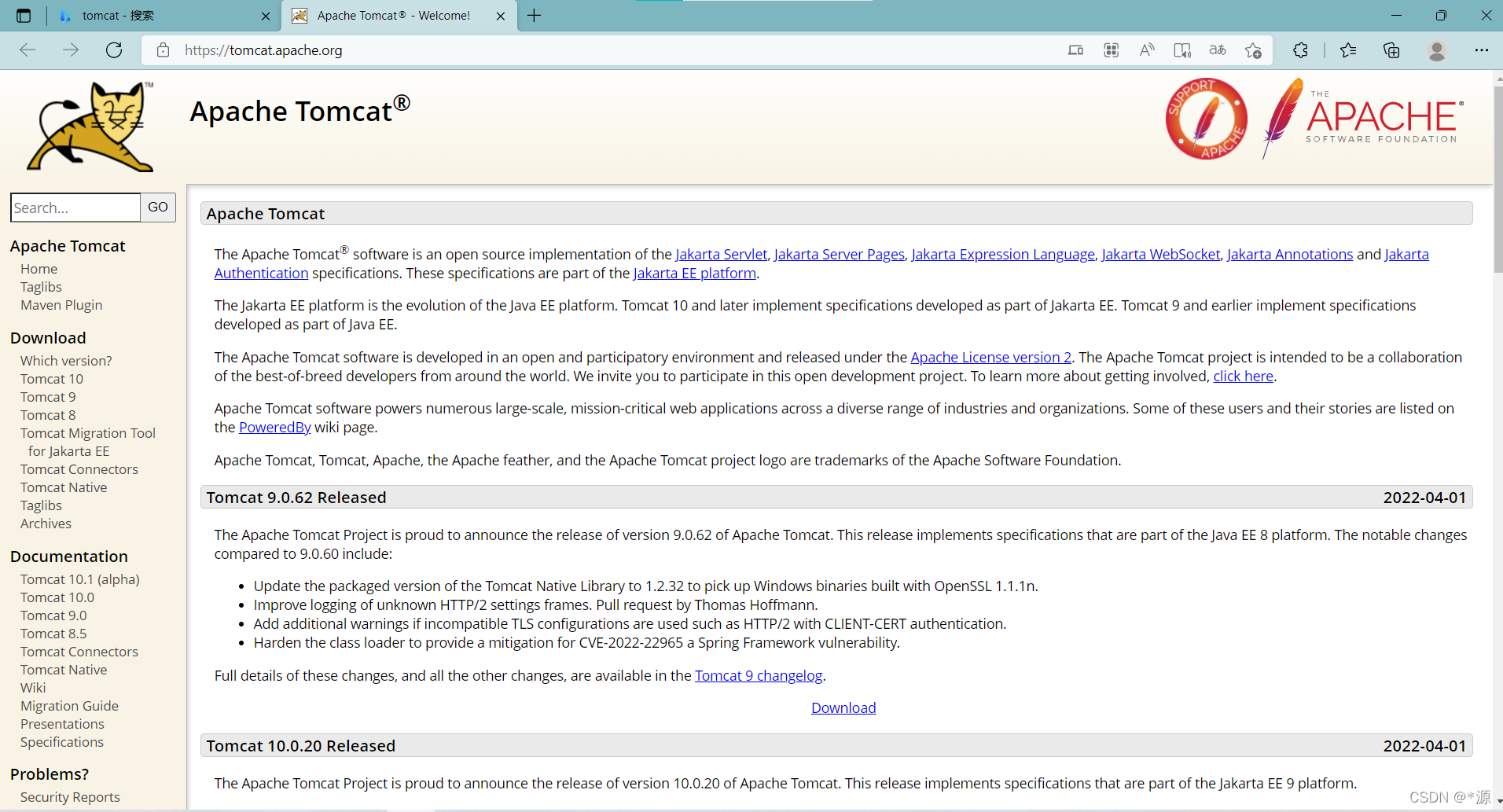Click the browser Forward arrow

pyautogui.click(x=71, y=50)
